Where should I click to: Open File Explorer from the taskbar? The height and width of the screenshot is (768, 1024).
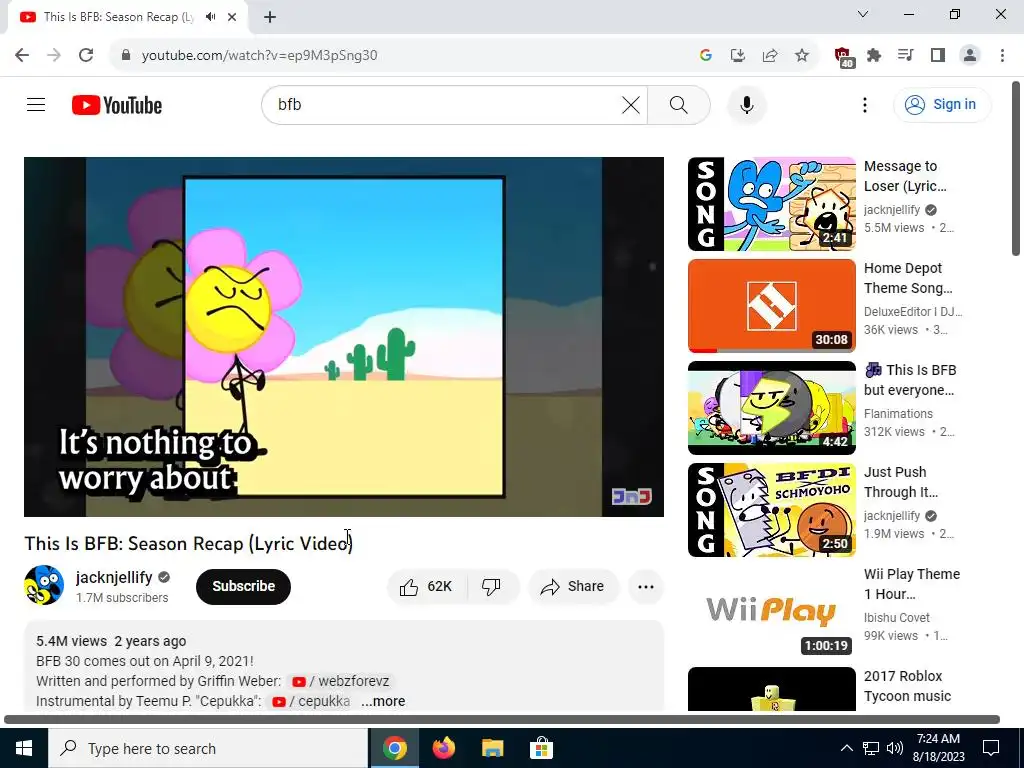[x=492, y=748]
